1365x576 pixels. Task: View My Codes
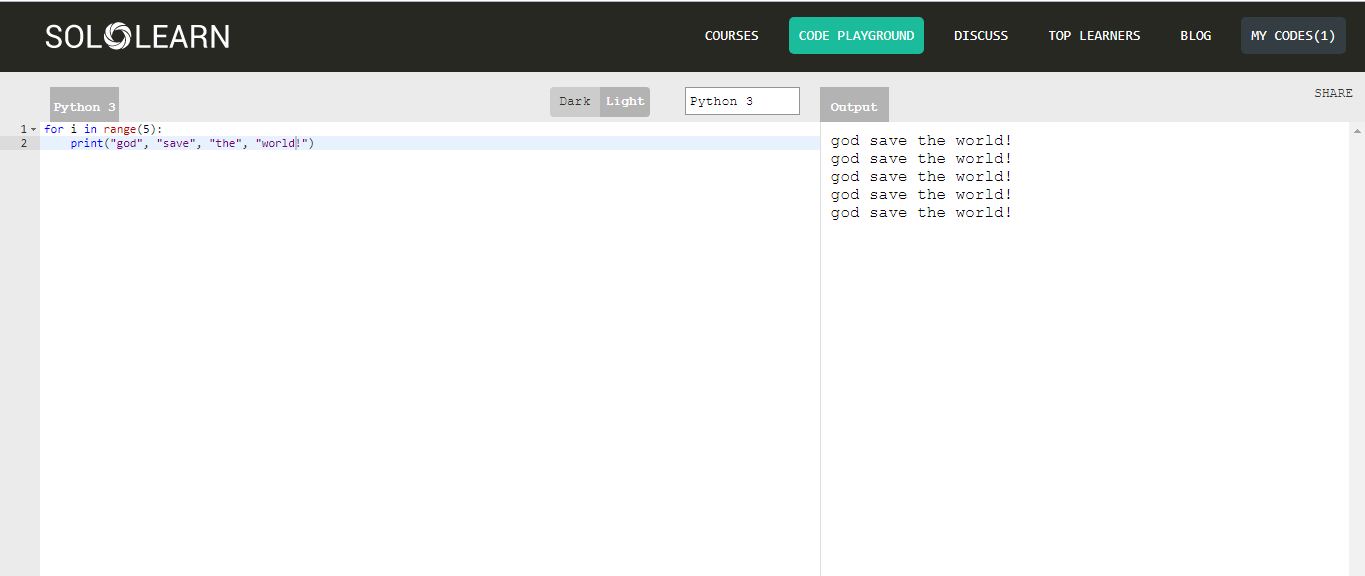1292,35
